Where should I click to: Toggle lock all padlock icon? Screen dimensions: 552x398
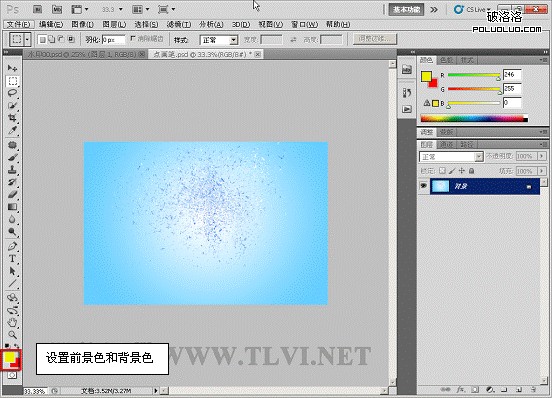[x=471, y=171]
